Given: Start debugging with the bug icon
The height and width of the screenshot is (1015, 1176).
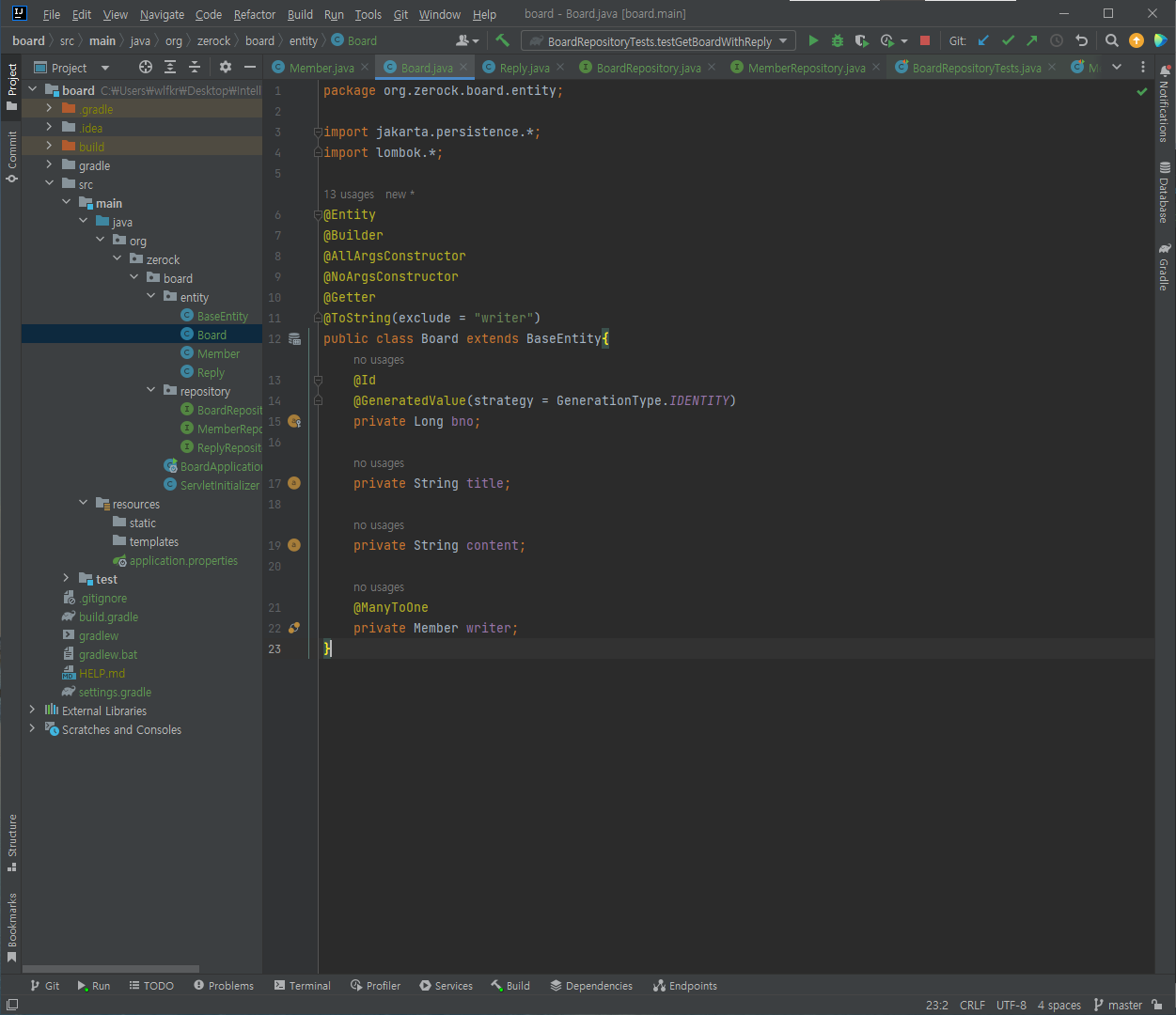Looking at the screenshot, I should 838,40.
